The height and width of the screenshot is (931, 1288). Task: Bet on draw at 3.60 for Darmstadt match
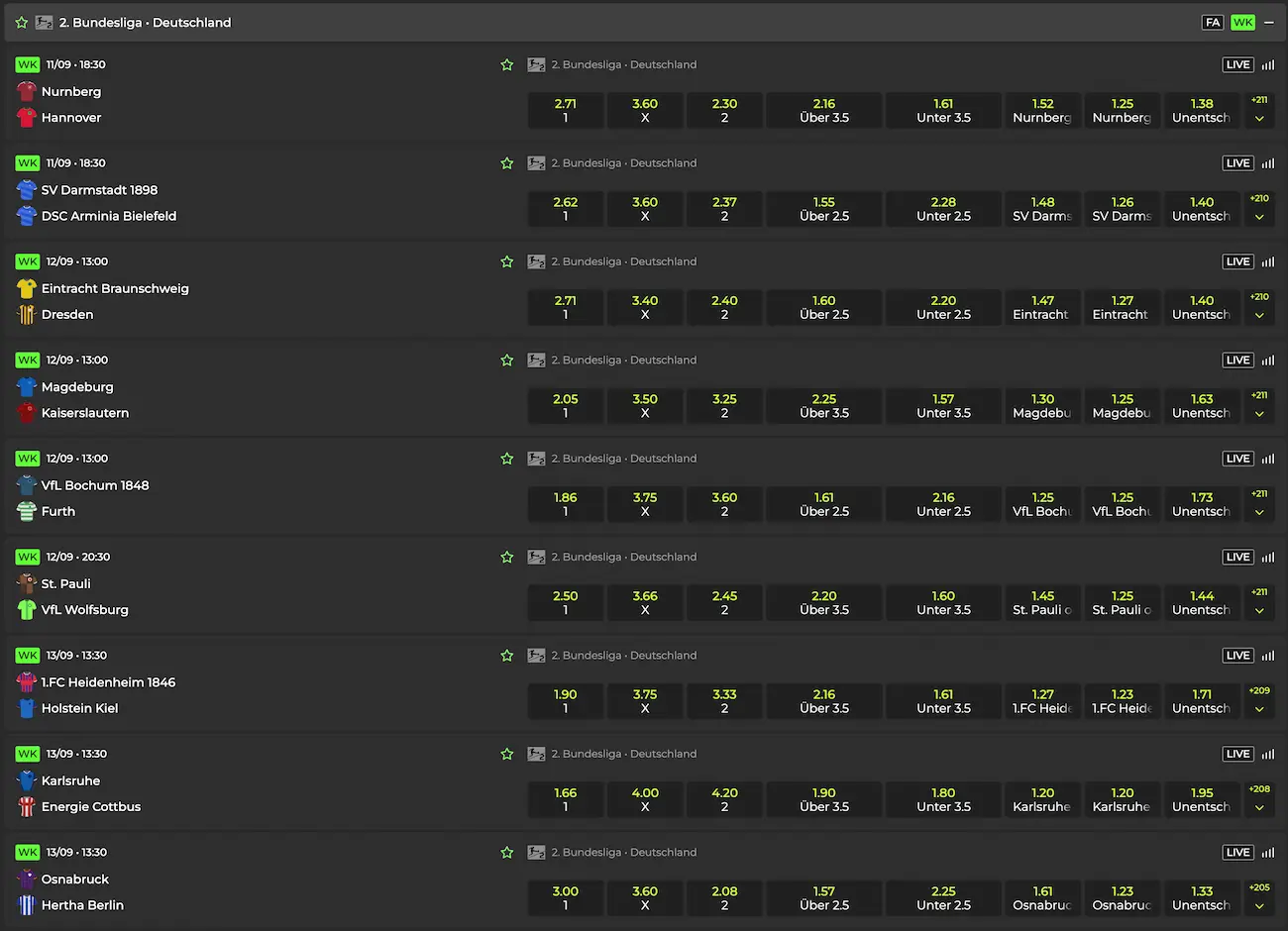645,208
